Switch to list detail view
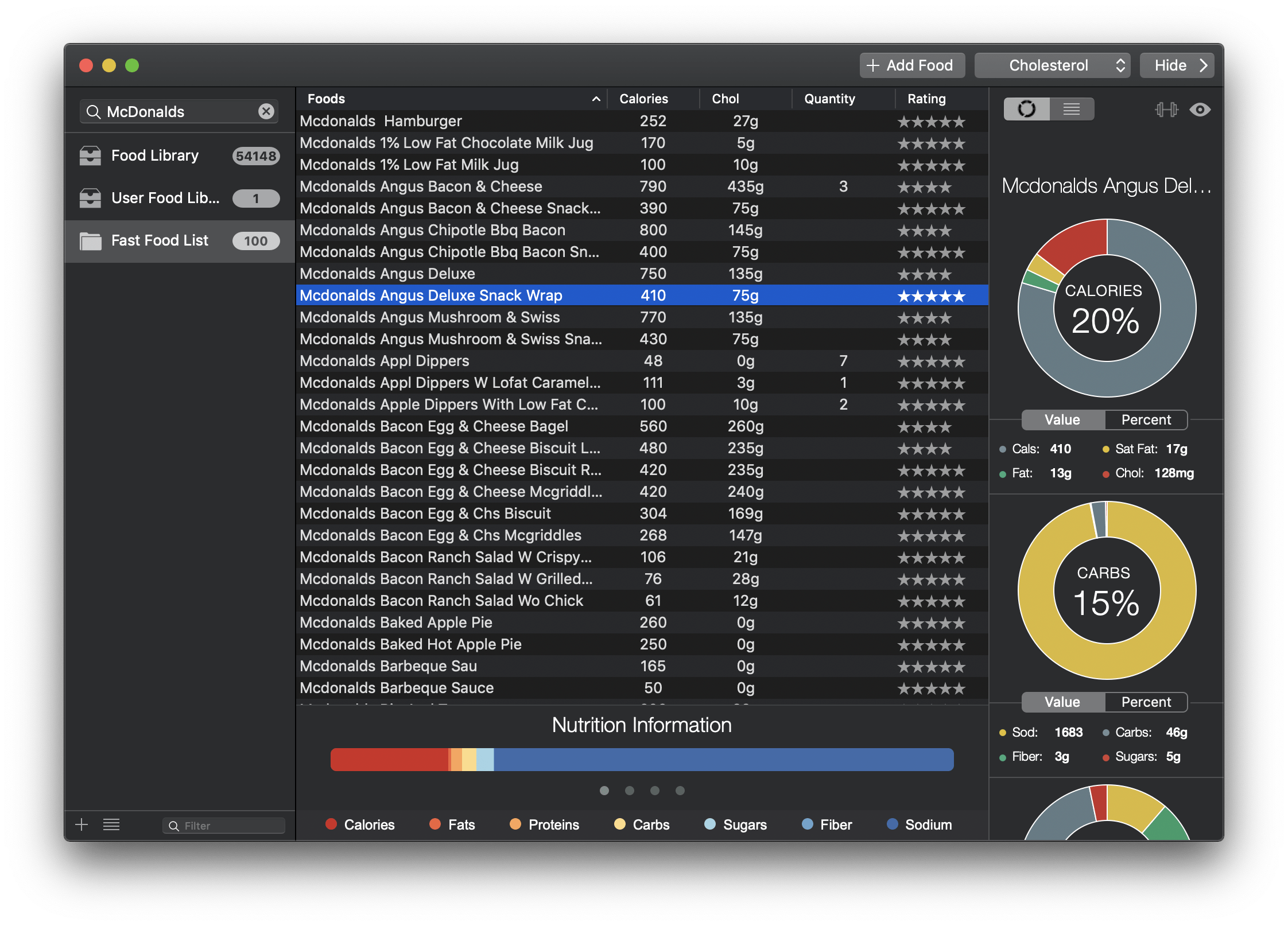1288x926 pixels. pyautogui.click(x=1072, y=109)
